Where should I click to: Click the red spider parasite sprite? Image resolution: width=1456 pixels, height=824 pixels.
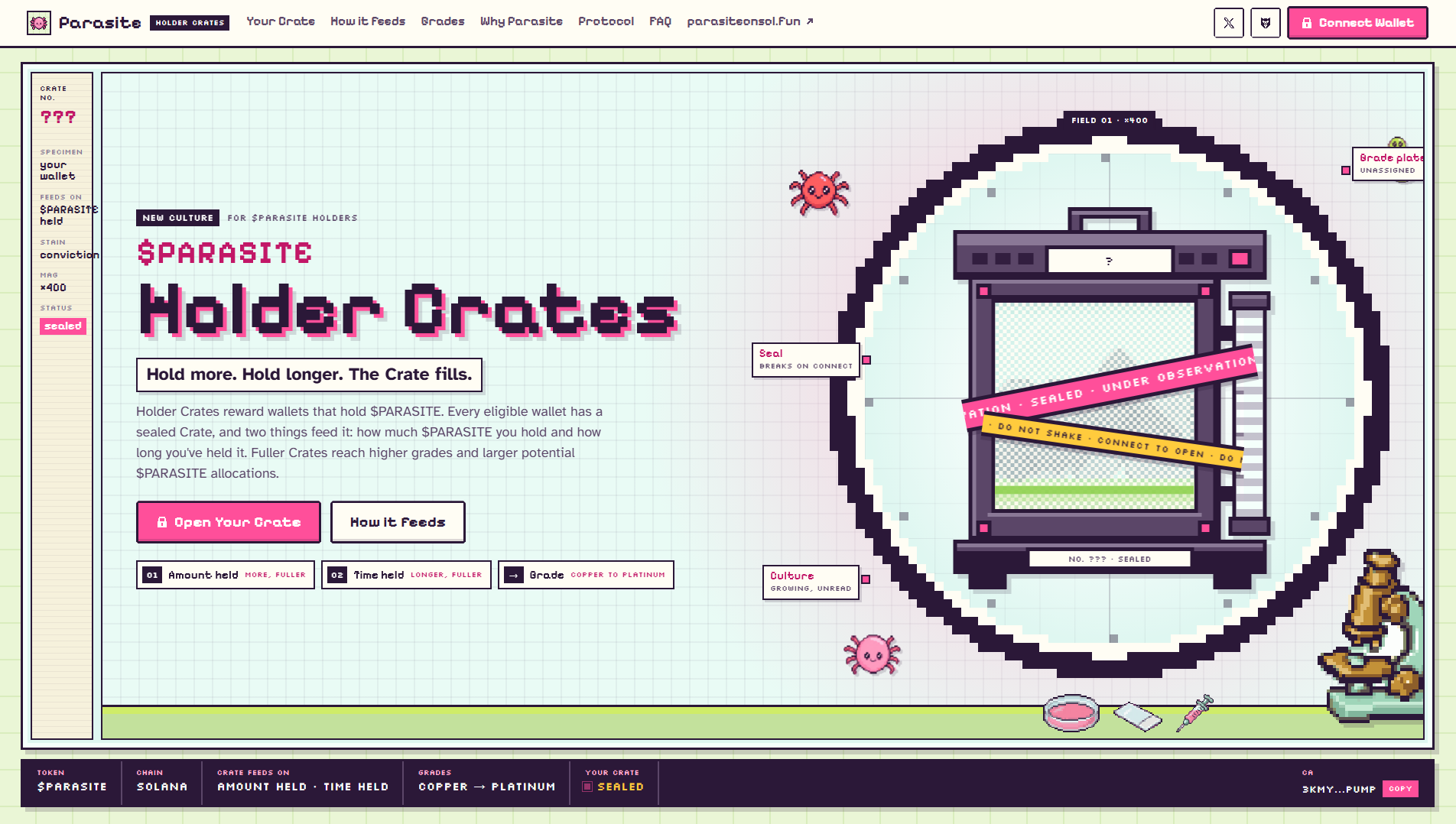coord(819,192)
